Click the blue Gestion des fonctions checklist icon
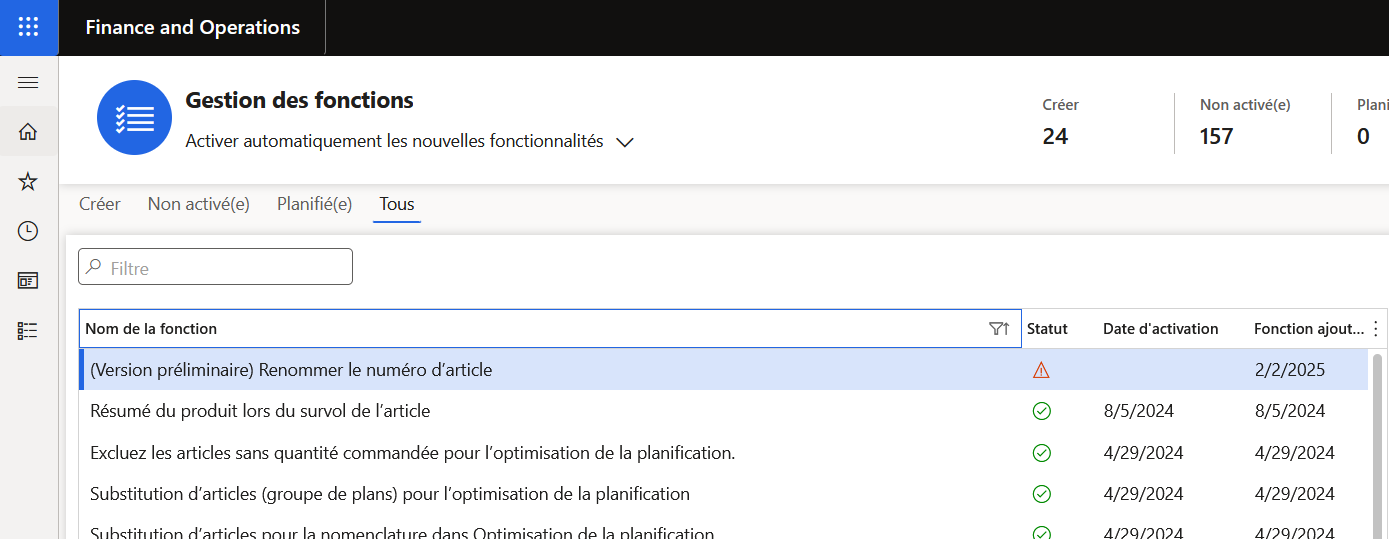 pos(134,118)
